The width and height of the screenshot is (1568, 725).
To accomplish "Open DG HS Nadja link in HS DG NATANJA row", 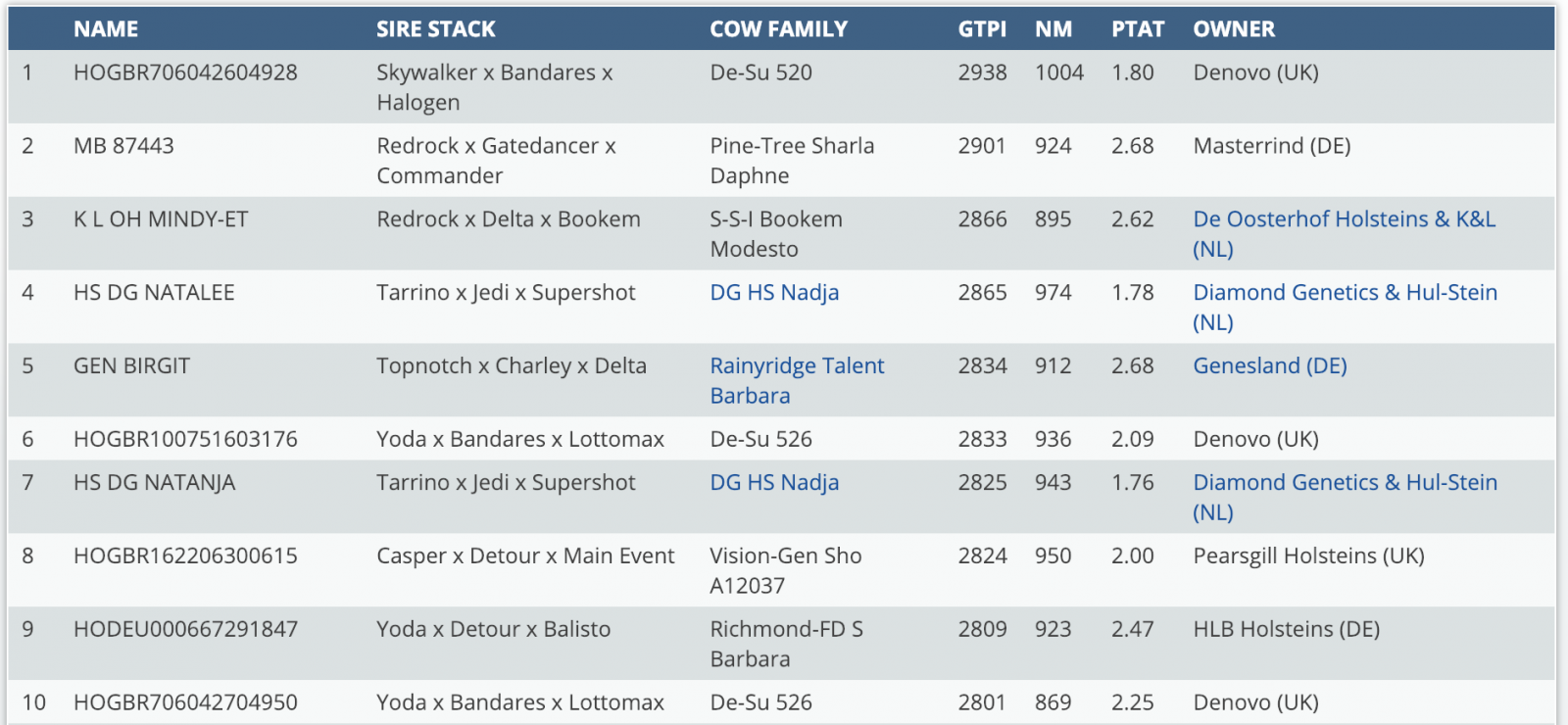I will click(774, 483).
